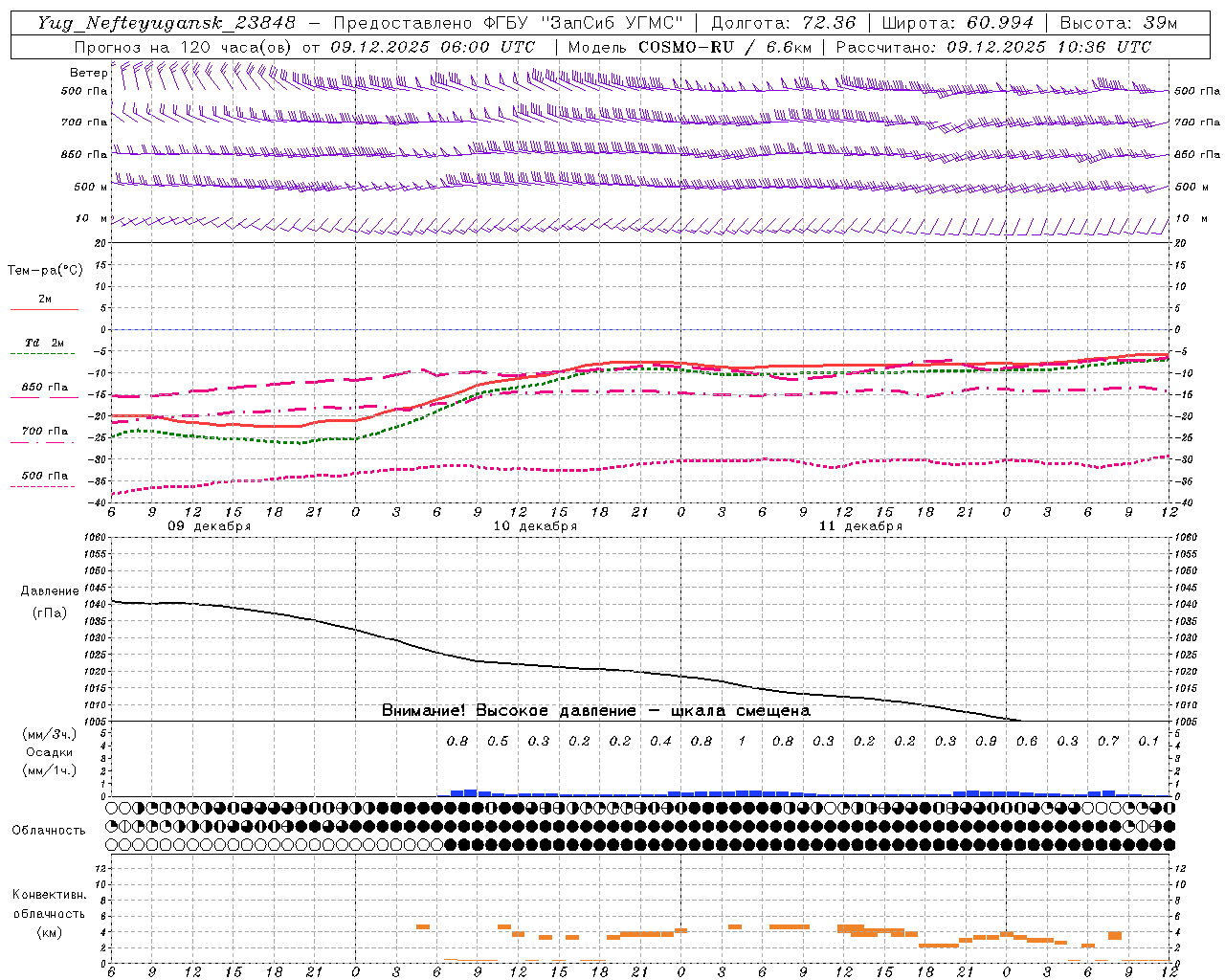Screen dimensions: 1225x980
Task: Click the Облачность cloud cover label
Action: click(x=49, y=831)
